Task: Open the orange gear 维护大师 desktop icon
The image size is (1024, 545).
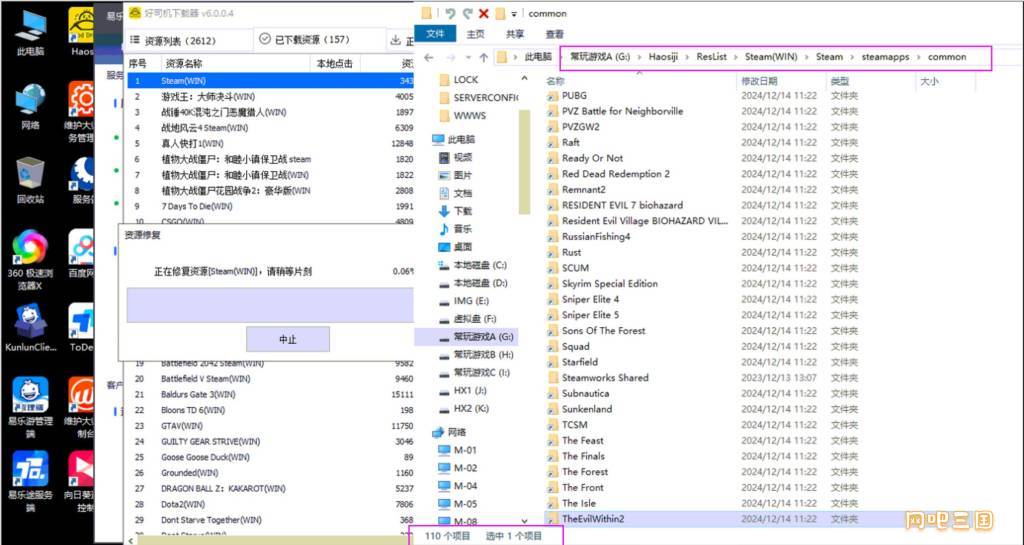Action: click(82, 112)
